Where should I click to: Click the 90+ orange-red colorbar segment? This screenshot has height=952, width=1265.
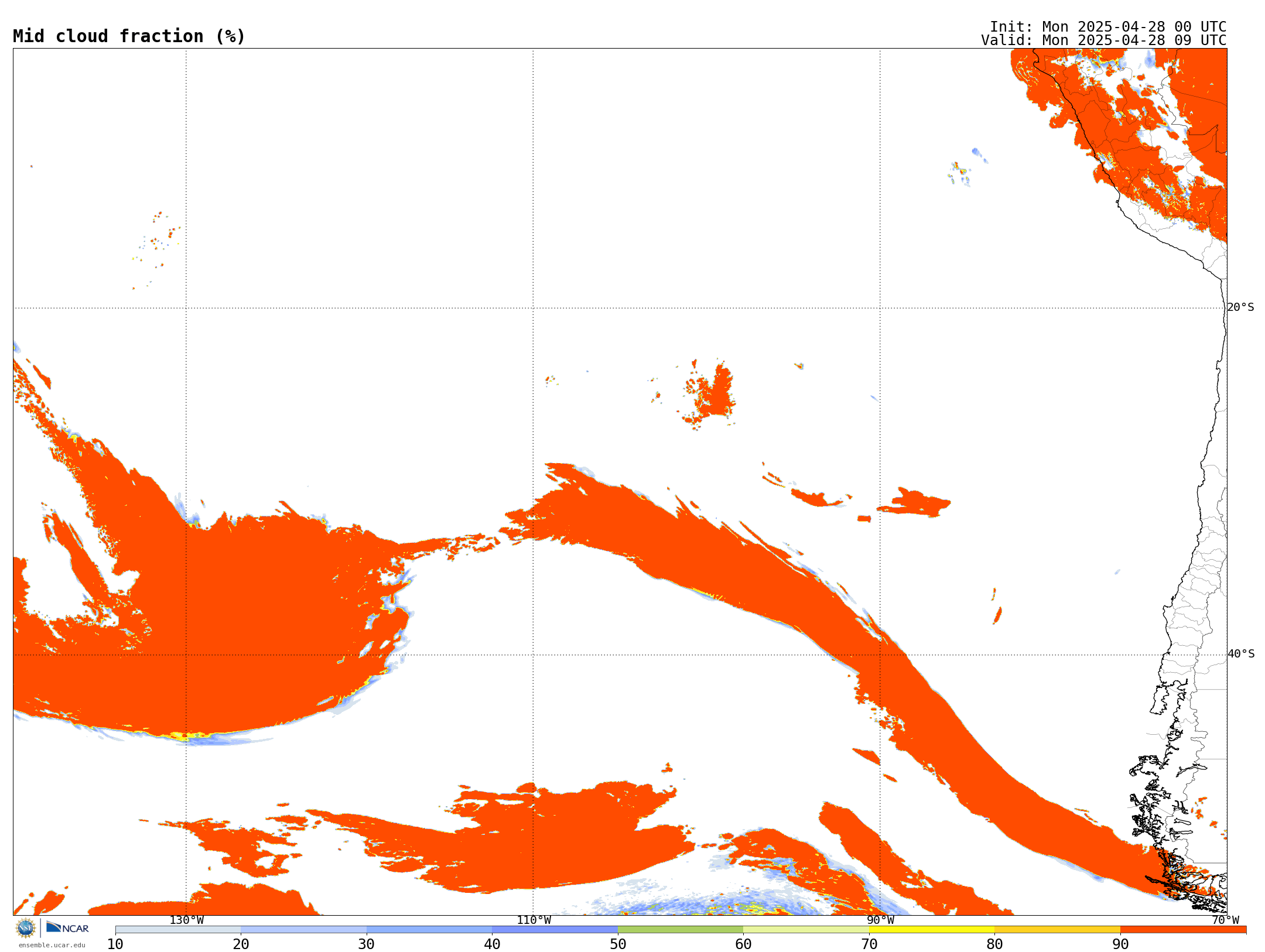tap(1183, 930)
